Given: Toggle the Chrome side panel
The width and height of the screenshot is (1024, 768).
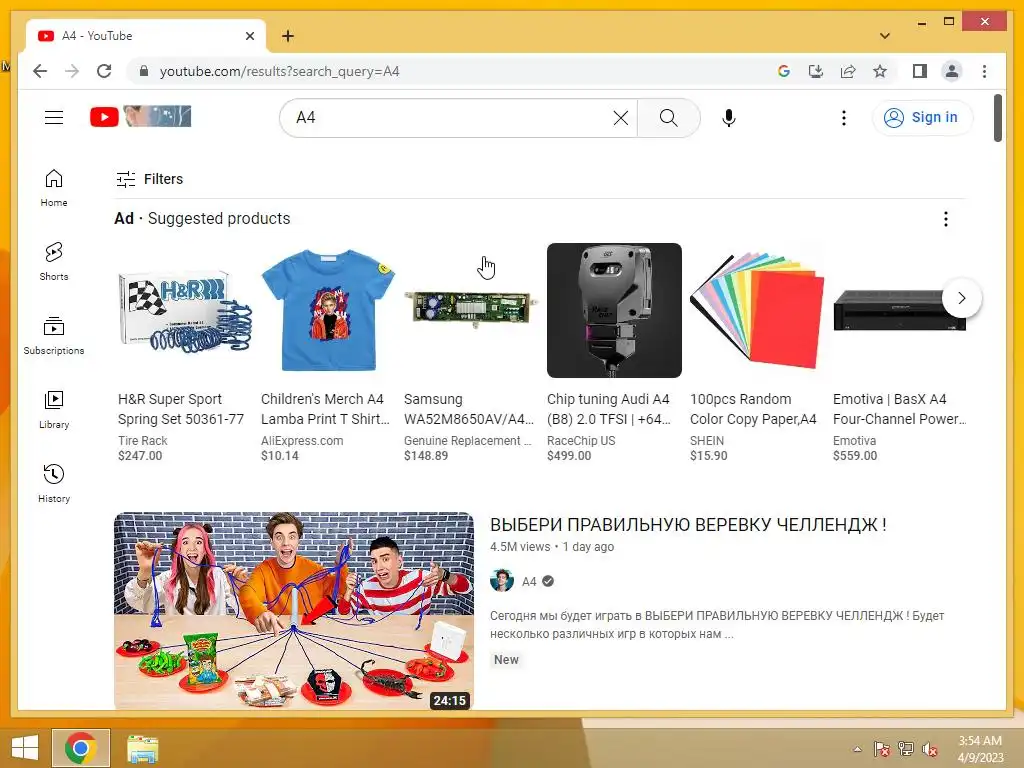Looking at the screenshot, I should [920, 71].
